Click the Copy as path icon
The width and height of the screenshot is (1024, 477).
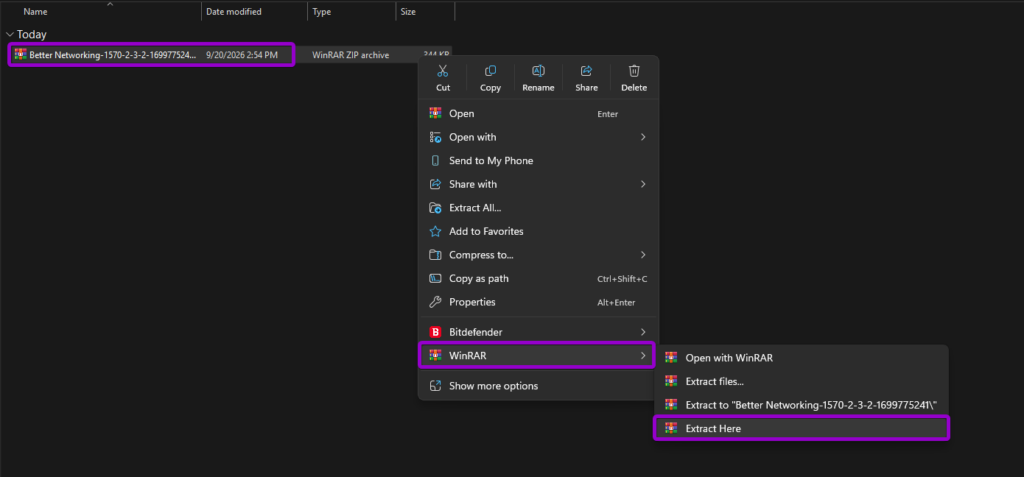pyautogui.click(x=435, y=278)
